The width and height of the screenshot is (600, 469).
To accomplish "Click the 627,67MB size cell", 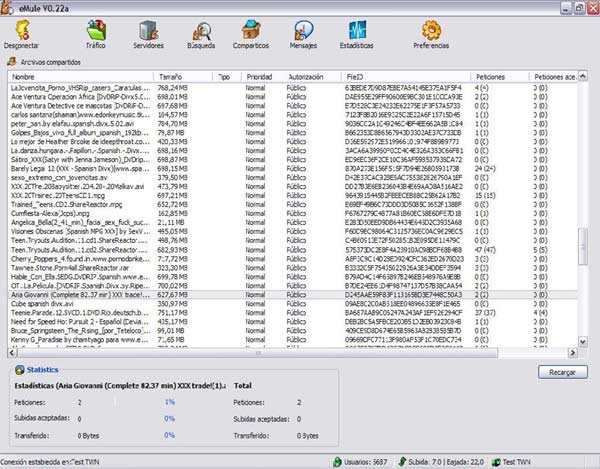I will [173, 295].
